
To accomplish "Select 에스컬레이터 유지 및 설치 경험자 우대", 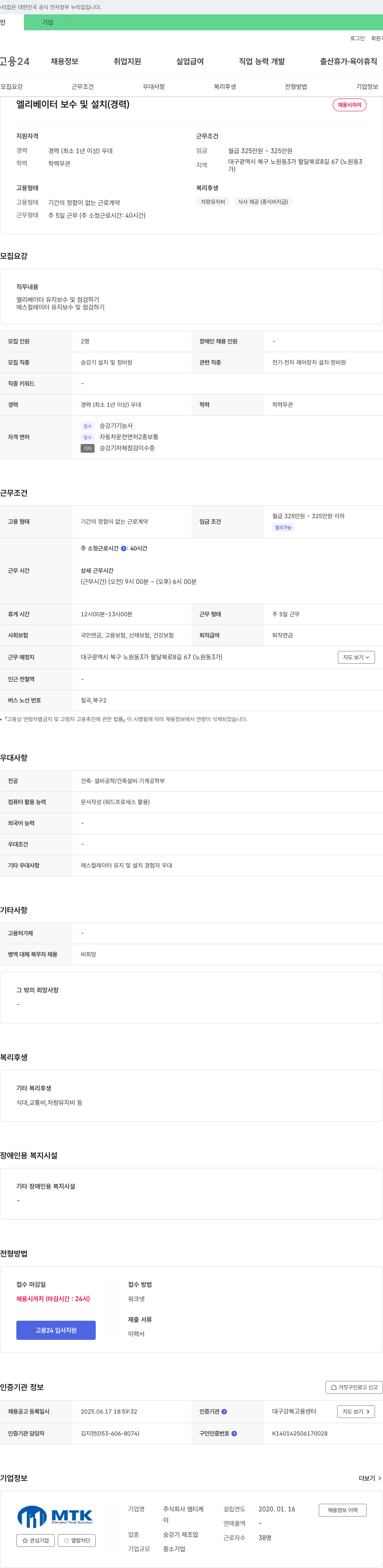I will tap(126, 866).
